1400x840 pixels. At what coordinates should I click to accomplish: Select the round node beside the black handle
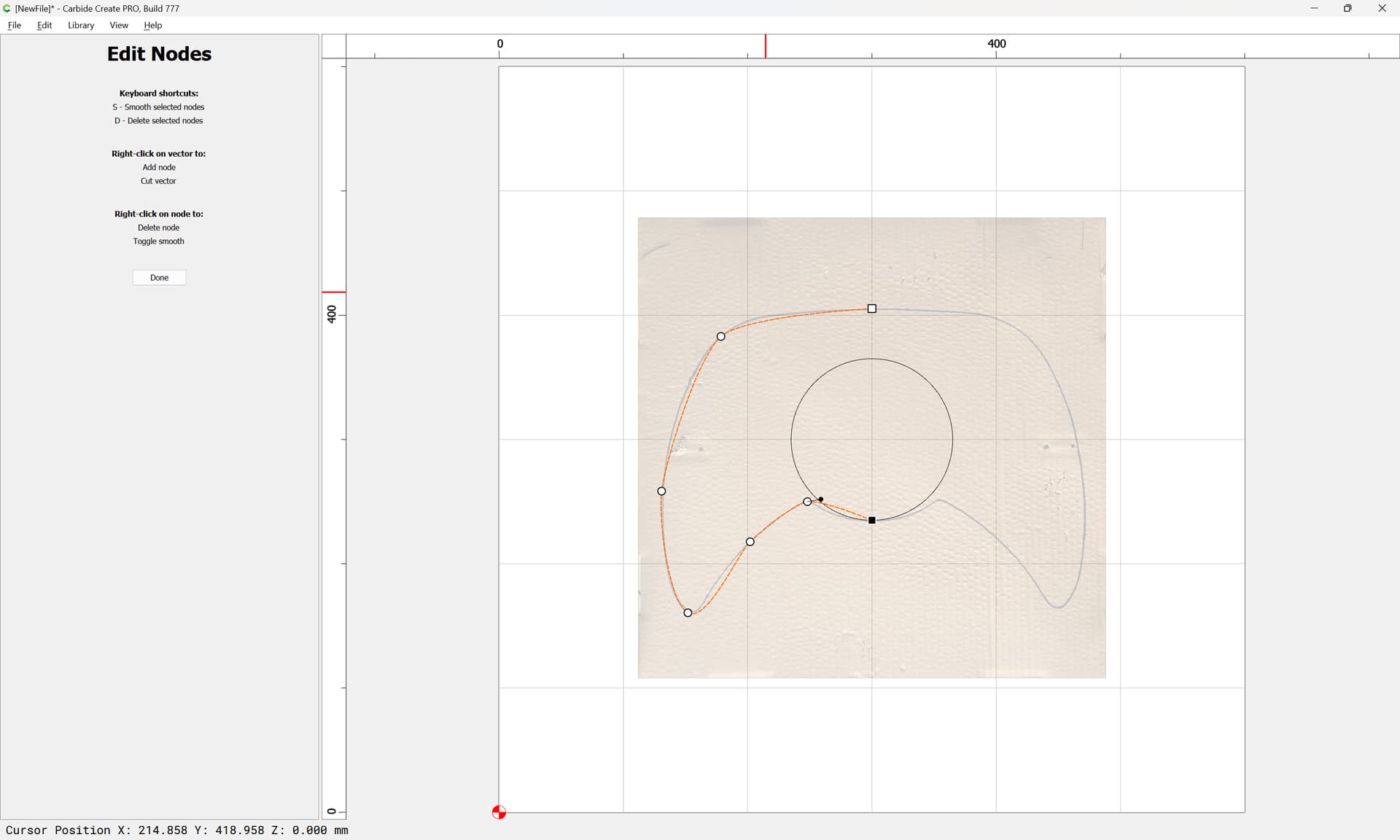[807, 502]
